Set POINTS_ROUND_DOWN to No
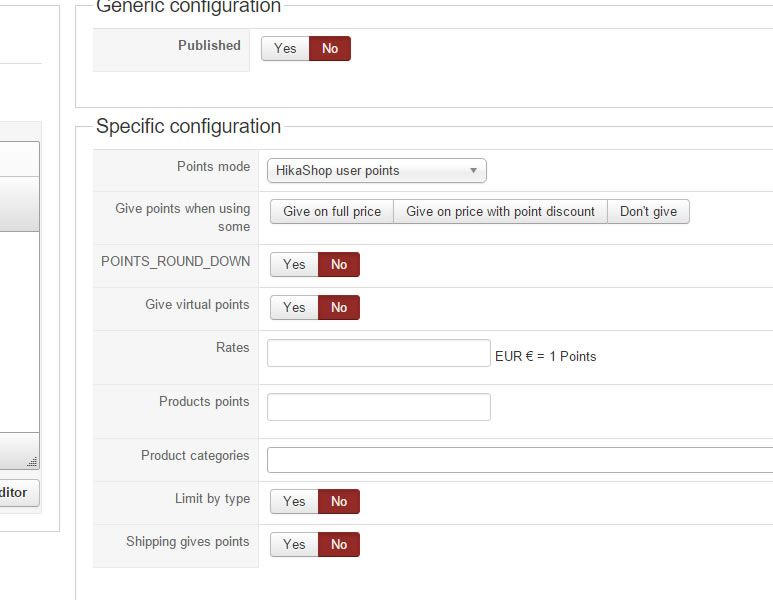773x600 pixels. [x=339, y=265]
